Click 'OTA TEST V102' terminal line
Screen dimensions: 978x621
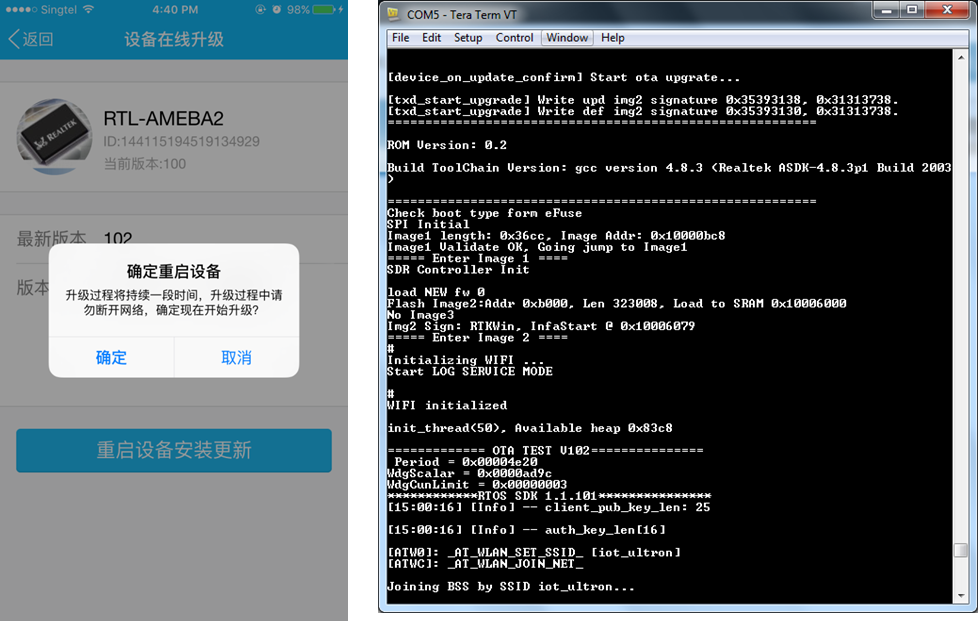point(545,450)
